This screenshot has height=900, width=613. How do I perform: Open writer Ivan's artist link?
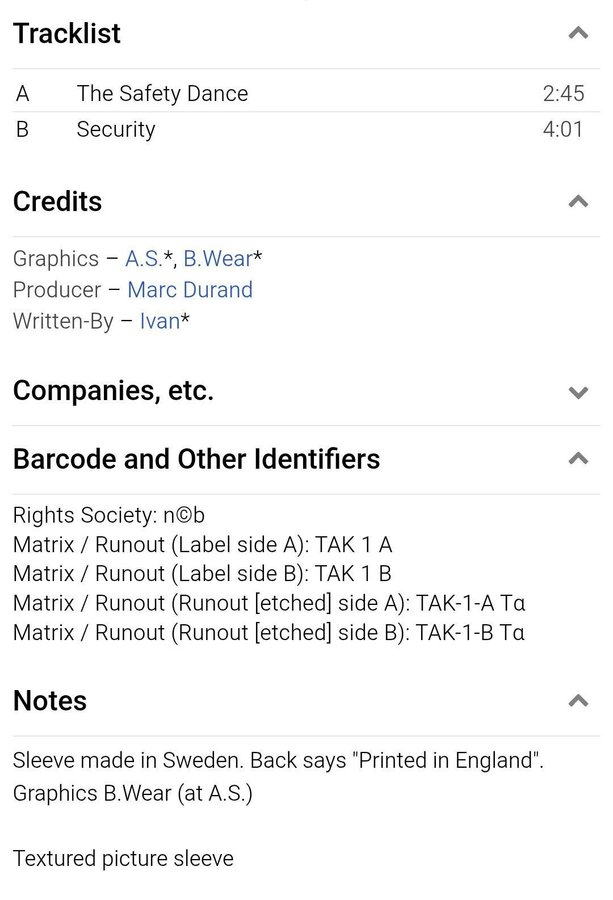(x=159, y=321)
